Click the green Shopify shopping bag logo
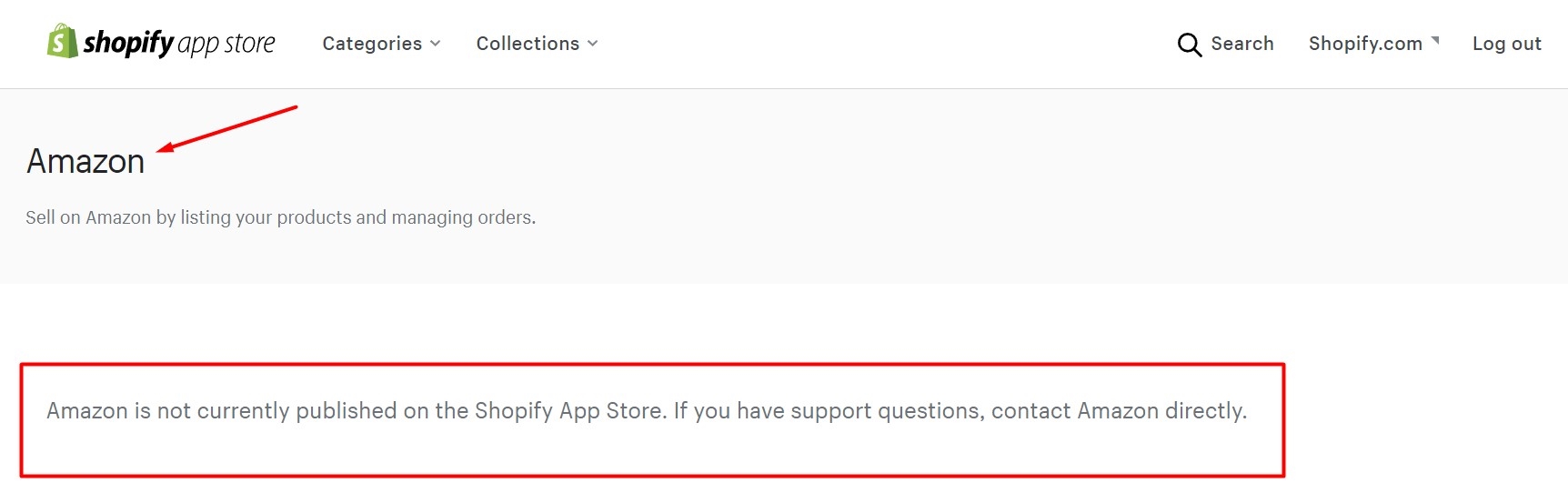This screenshot has width=1568, height=503. (x=63, y=42)
